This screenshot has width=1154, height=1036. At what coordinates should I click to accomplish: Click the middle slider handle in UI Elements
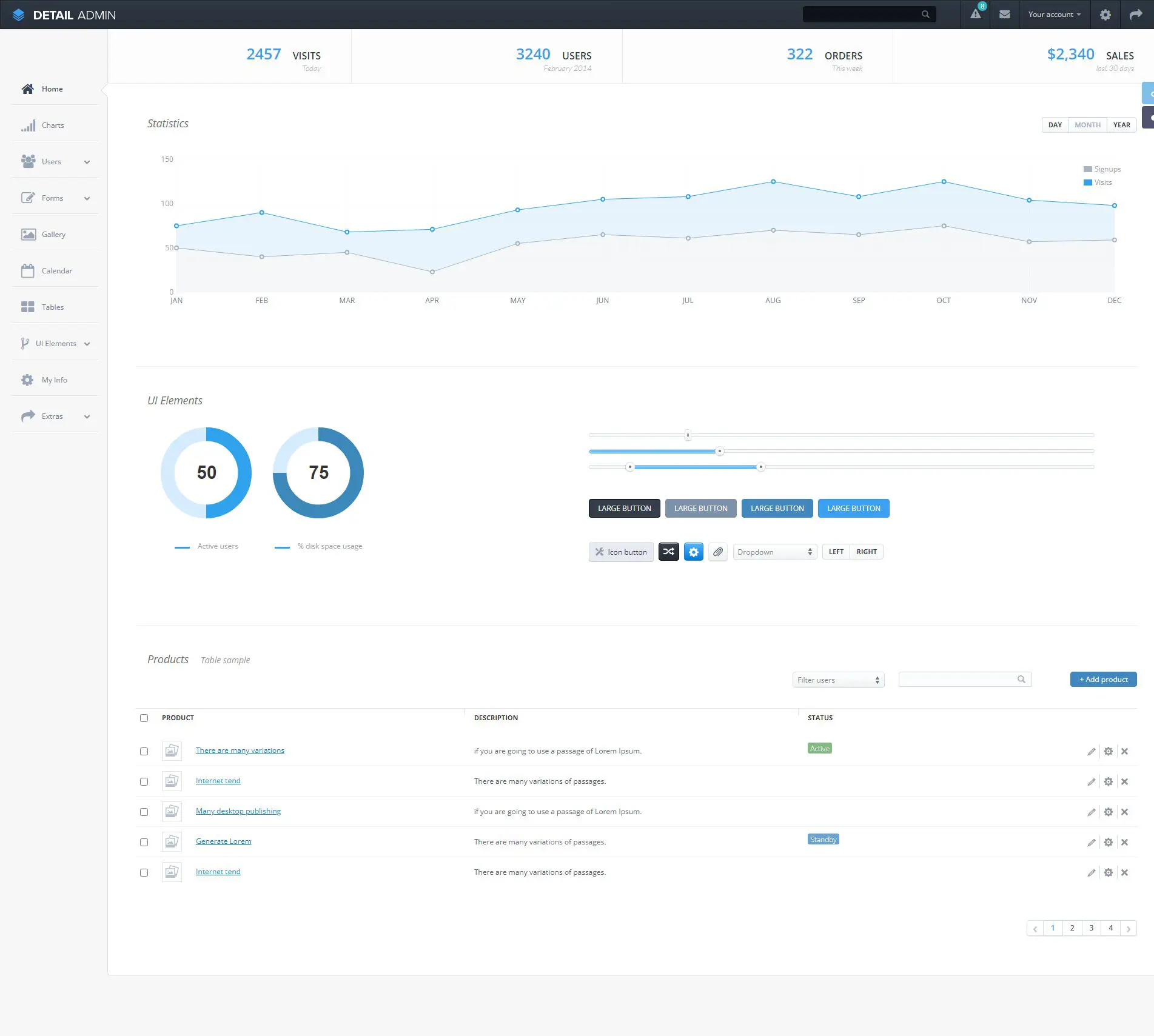pyautogui.click(x=720, y=451)
